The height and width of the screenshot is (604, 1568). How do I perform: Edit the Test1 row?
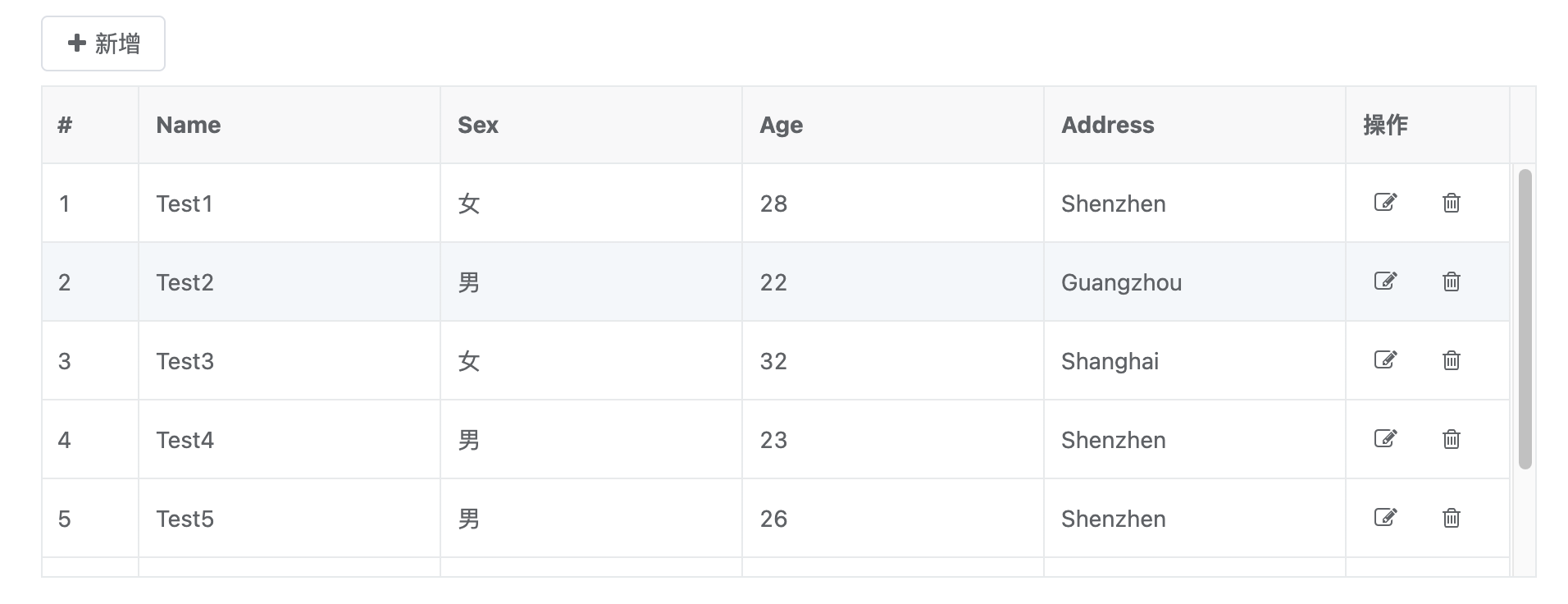1385,203
